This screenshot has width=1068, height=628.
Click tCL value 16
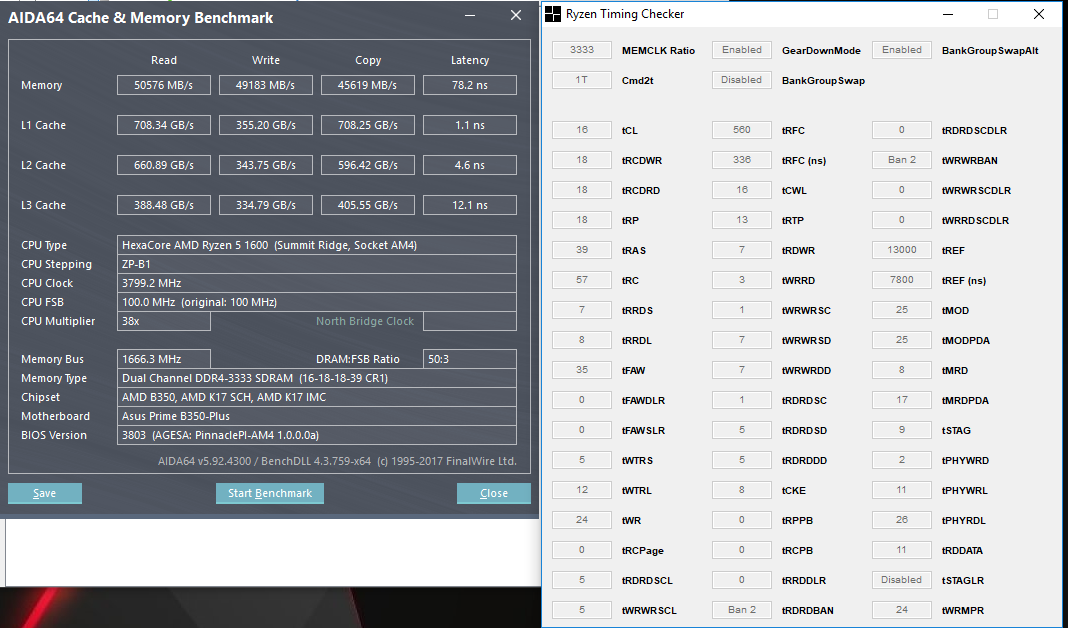(582, 130)
